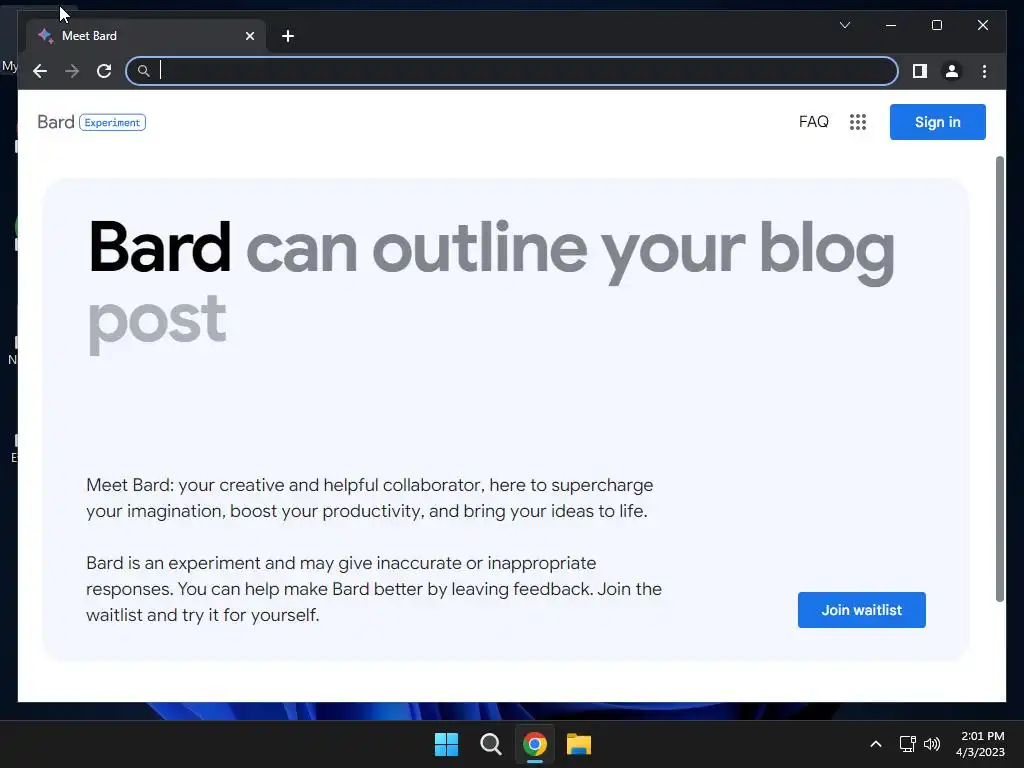1024x768 pixels.
Task: Open the browser side panel
Action: pos(920,71)
